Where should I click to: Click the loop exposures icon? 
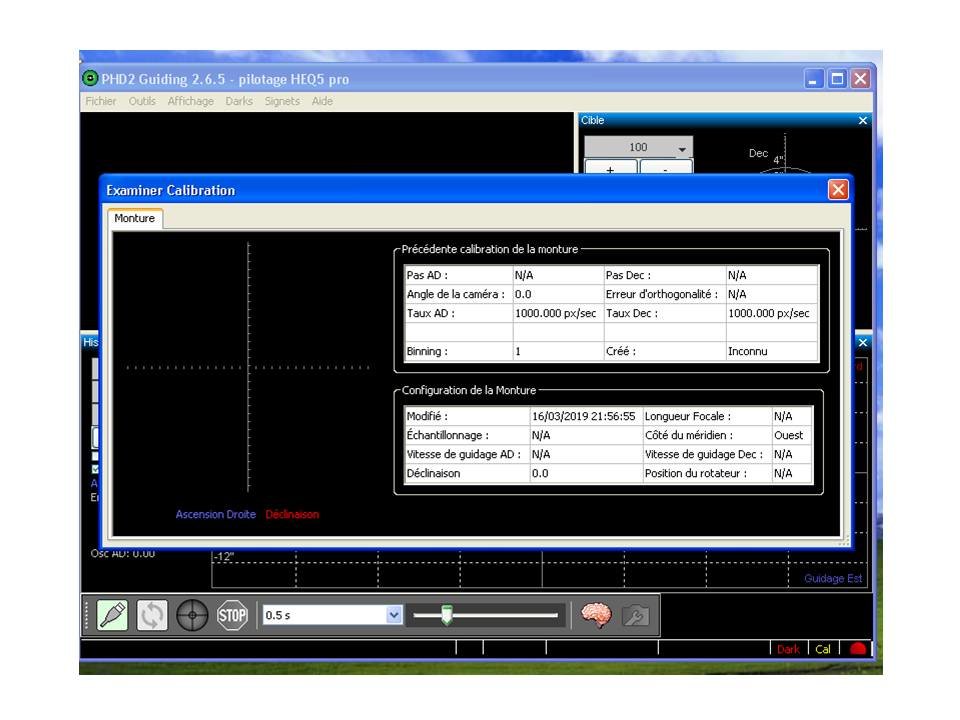click(x=152, y=615)
